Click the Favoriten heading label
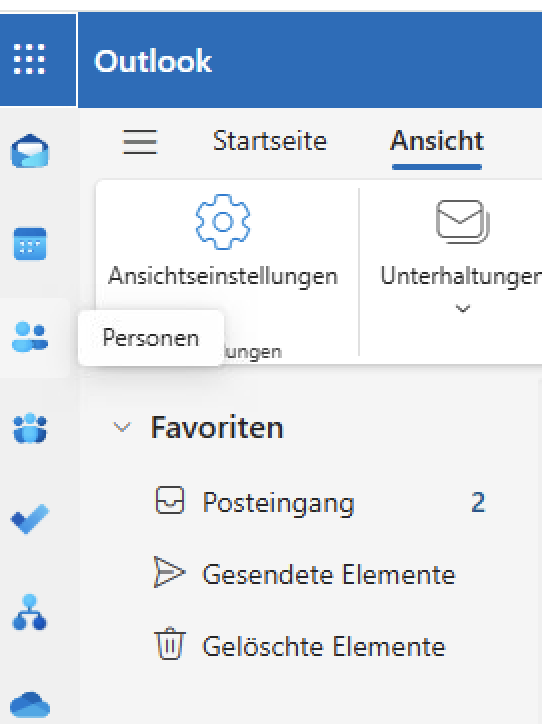The height and width of the screenshot is (724, 542). pyautogui.click(x=217, y=427)
